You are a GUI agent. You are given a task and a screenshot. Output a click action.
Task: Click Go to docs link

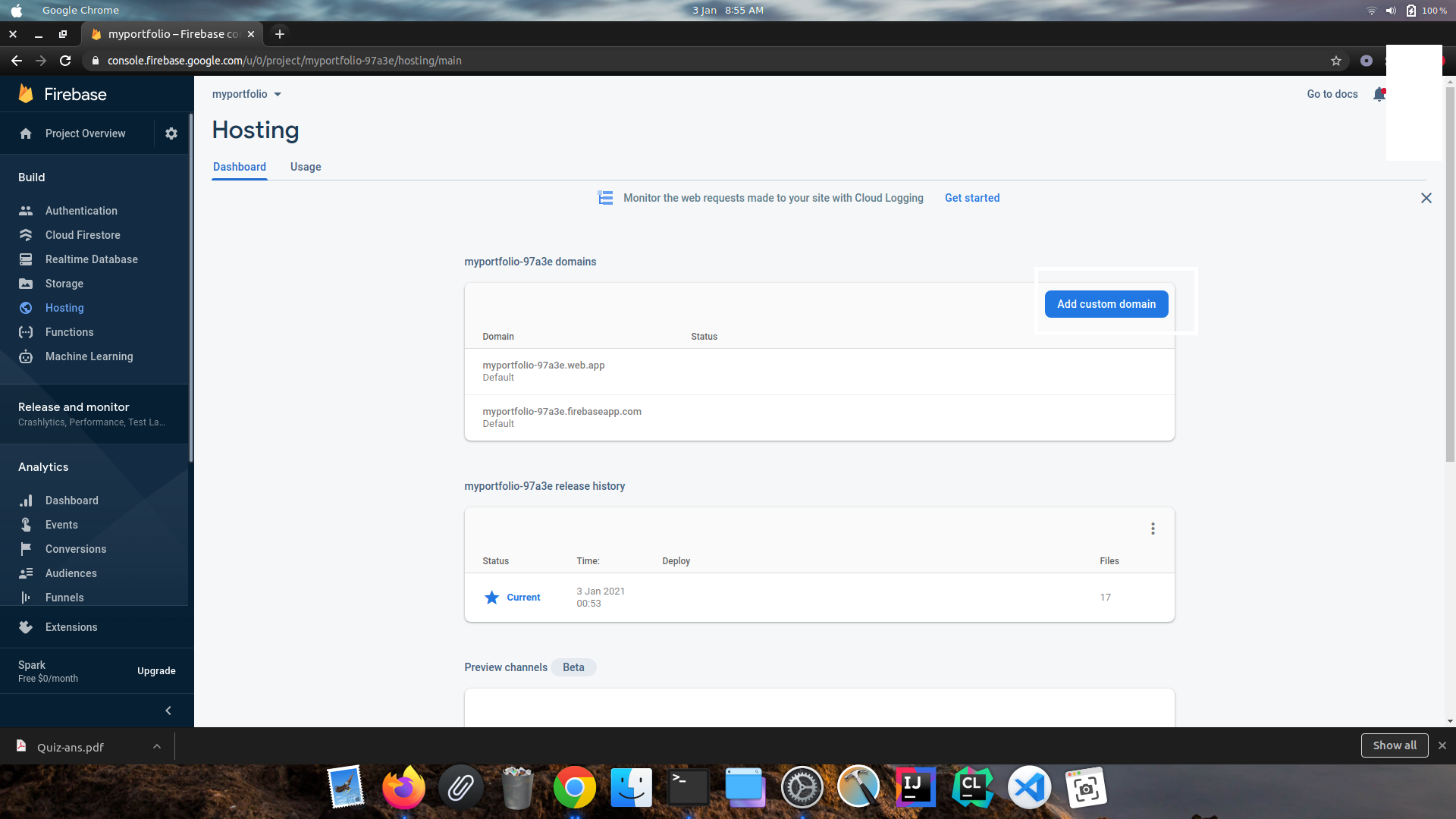coord(1332,94)
